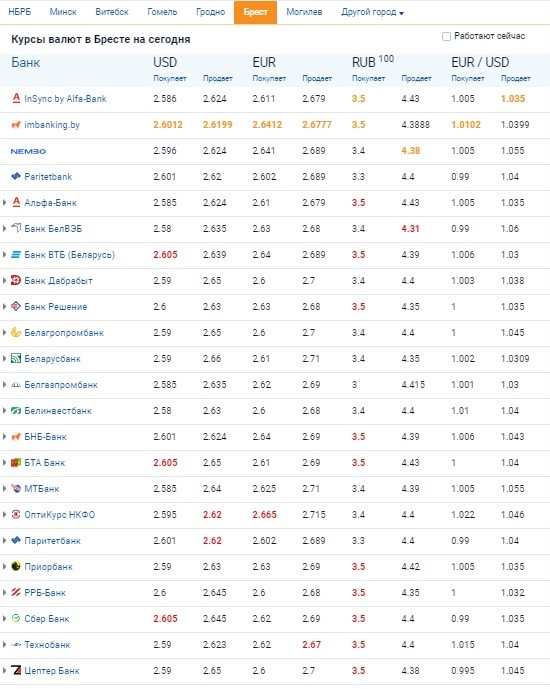The height and width of the screenshot is (689, 550).
Task: Open the 'Другой город' dropdown
Action: click(x=372, y=12)
